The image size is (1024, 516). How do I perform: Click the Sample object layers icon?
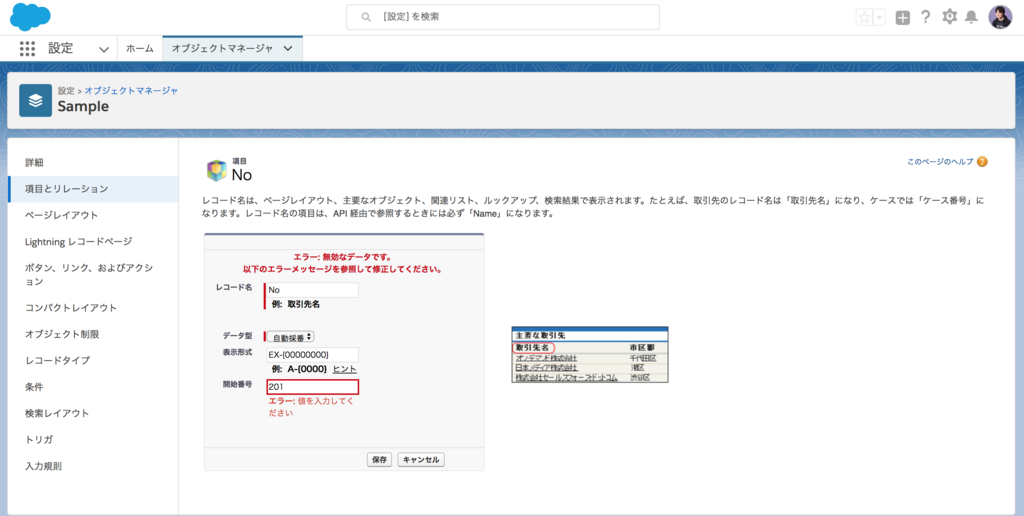[x=35, y=100]
